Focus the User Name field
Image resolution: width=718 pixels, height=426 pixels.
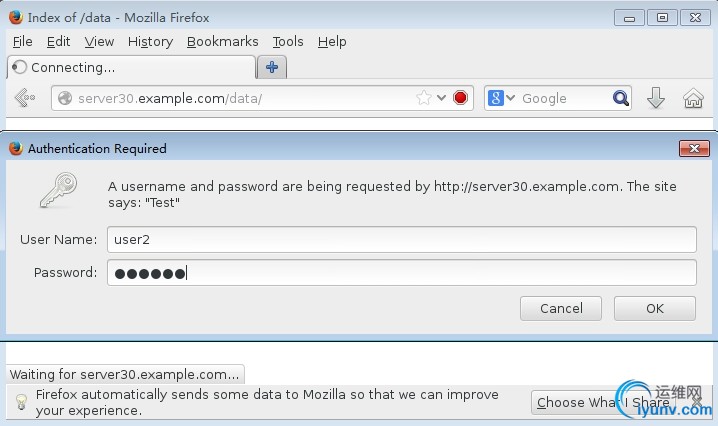pos(401,240)
